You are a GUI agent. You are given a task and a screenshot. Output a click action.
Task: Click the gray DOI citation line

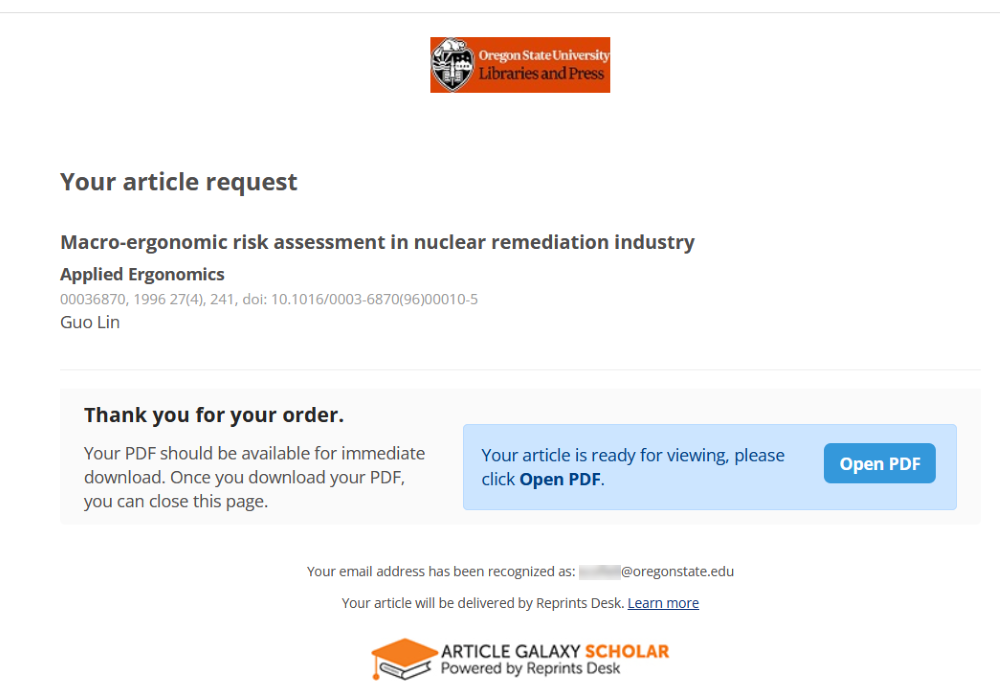coord(269,299)
